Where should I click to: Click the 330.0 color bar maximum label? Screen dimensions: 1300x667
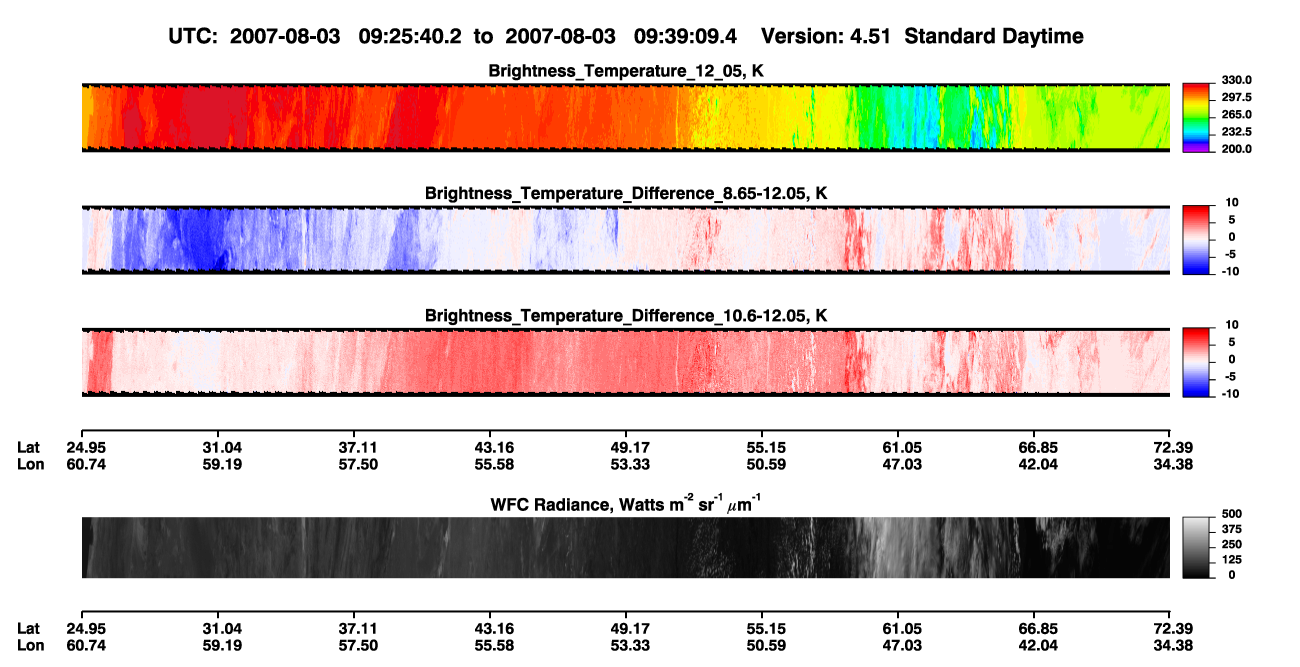tap(1237, 80)
